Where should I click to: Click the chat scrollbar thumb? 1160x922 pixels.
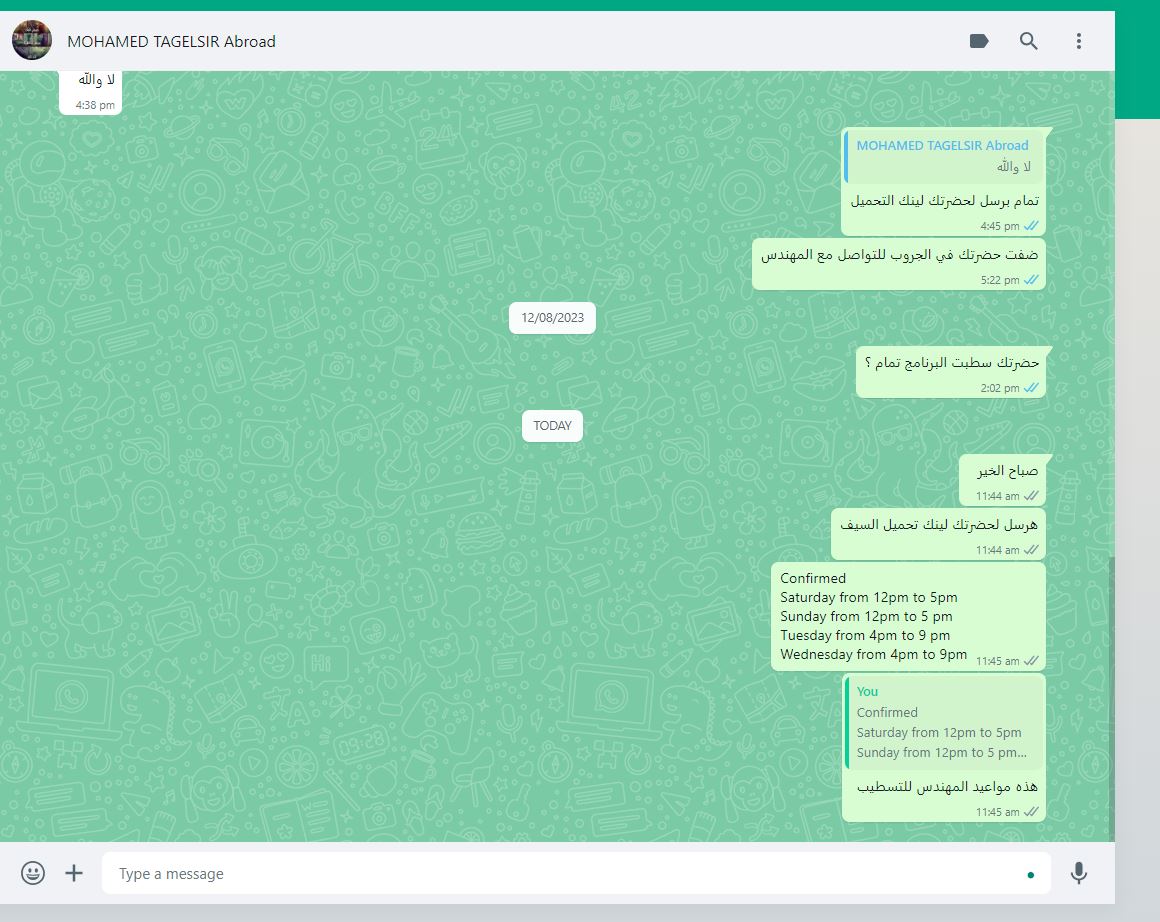[1111, 699]
